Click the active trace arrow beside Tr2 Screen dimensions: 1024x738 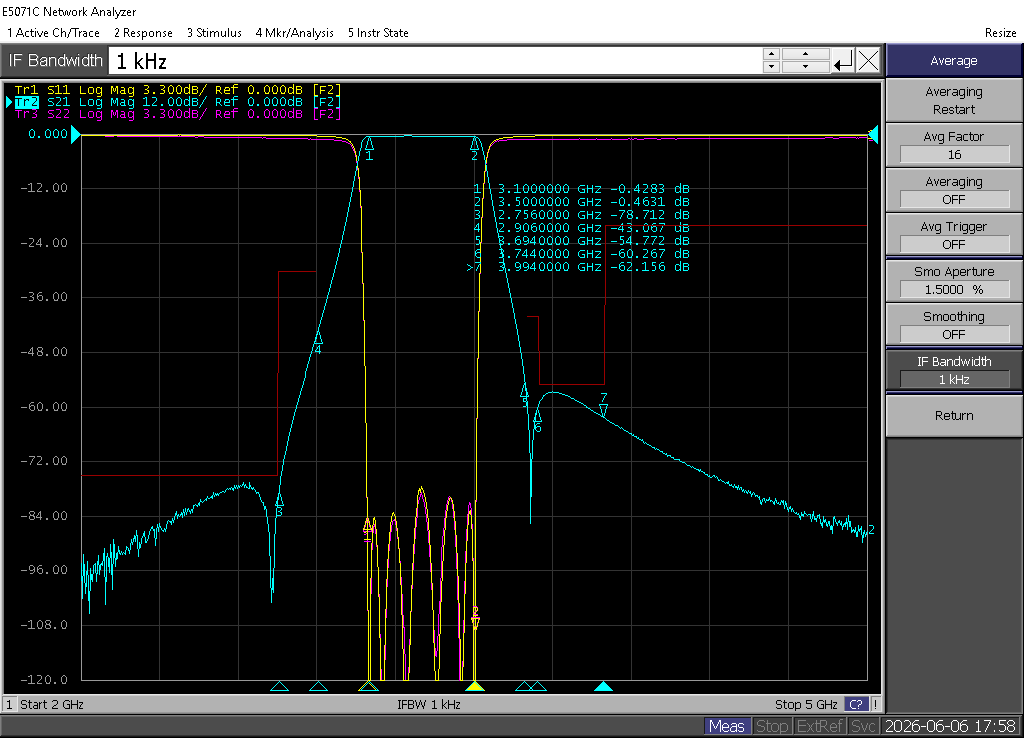9,102
